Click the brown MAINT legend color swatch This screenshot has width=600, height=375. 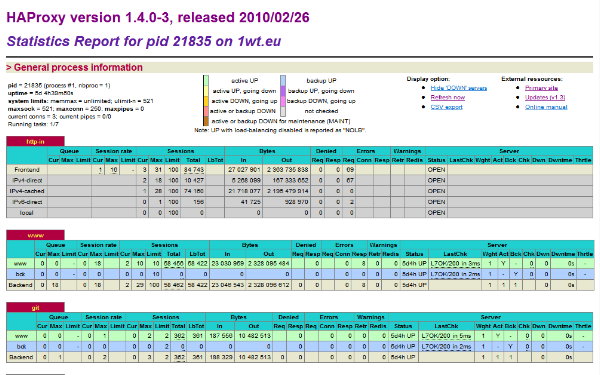tap(206, 121)
